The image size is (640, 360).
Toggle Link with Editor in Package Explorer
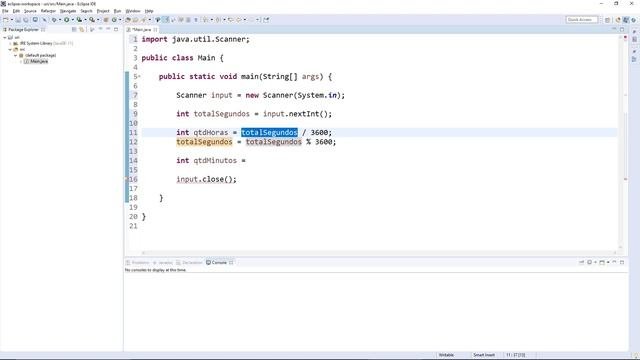82,29
